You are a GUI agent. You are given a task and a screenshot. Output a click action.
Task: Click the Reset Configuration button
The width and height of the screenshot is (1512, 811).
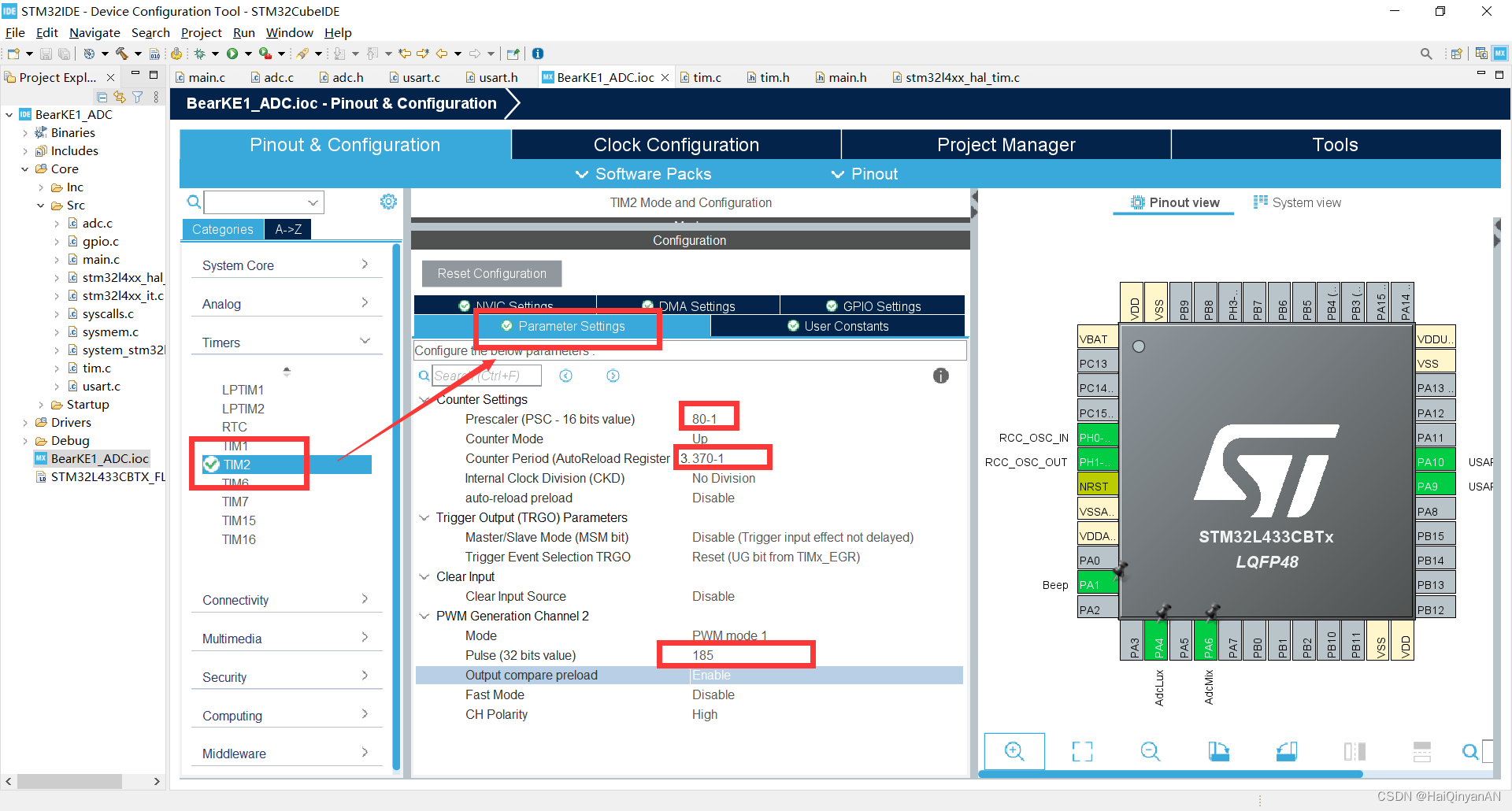click(x=491, y=273)
